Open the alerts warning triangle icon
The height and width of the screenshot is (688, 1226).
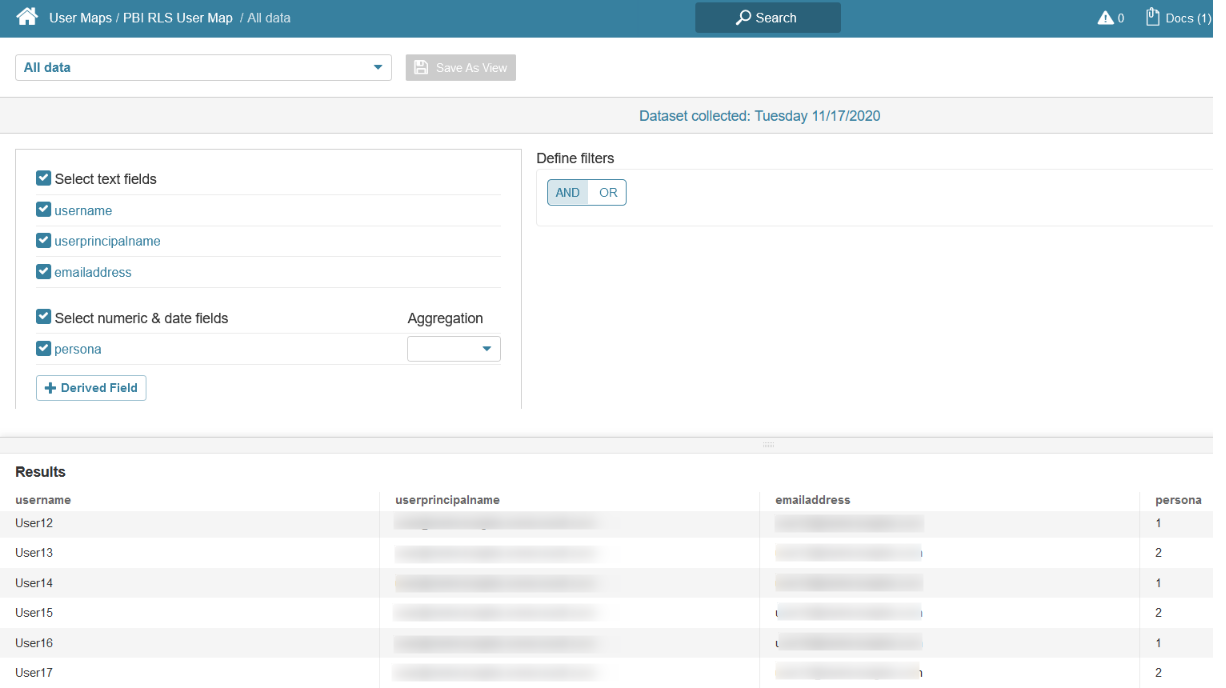click(1105, 18)
